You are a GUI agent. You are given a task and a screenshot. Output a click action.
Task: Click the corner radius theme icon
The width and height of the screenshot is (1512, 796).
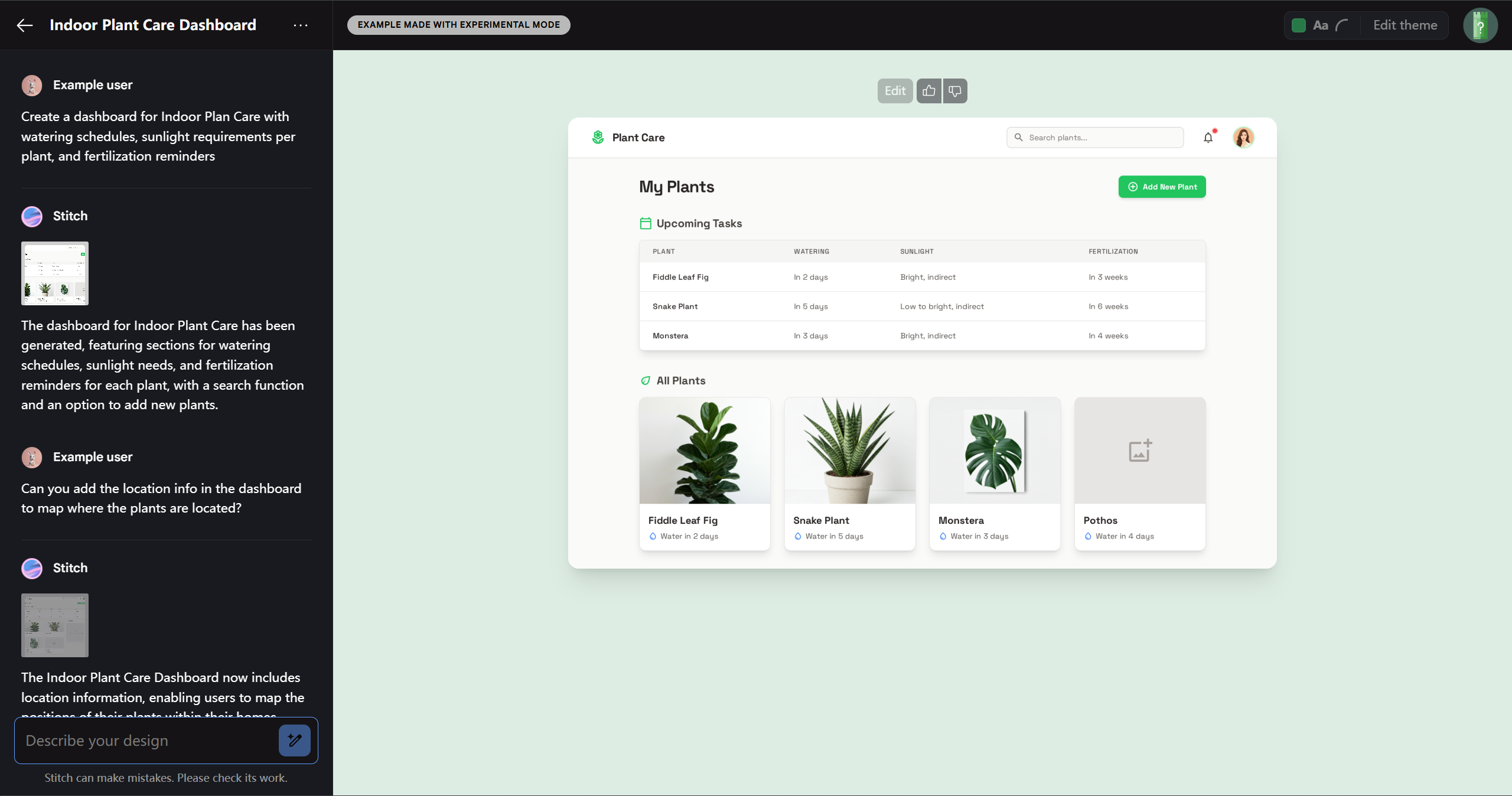pyautogui.click(x=1342, y=25)
